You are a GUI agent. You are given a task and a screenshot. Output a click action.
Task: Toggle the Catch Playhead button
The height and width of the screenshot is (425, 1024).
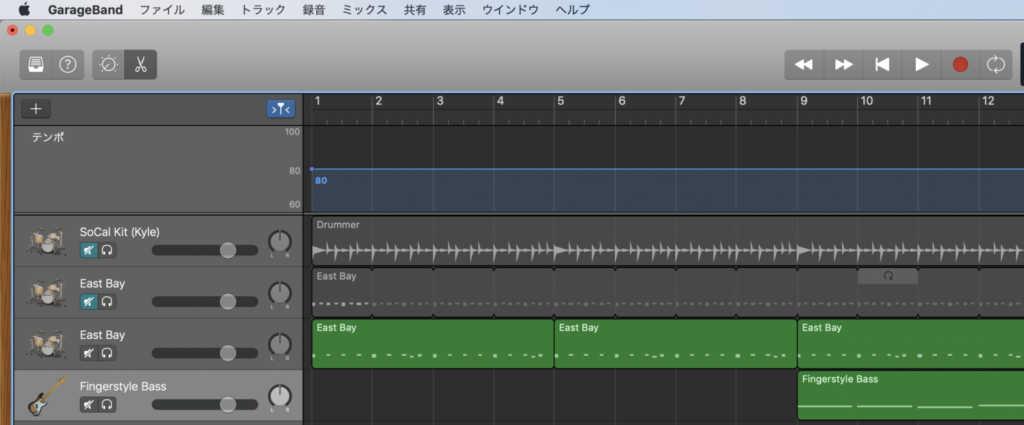pos(281,109)
